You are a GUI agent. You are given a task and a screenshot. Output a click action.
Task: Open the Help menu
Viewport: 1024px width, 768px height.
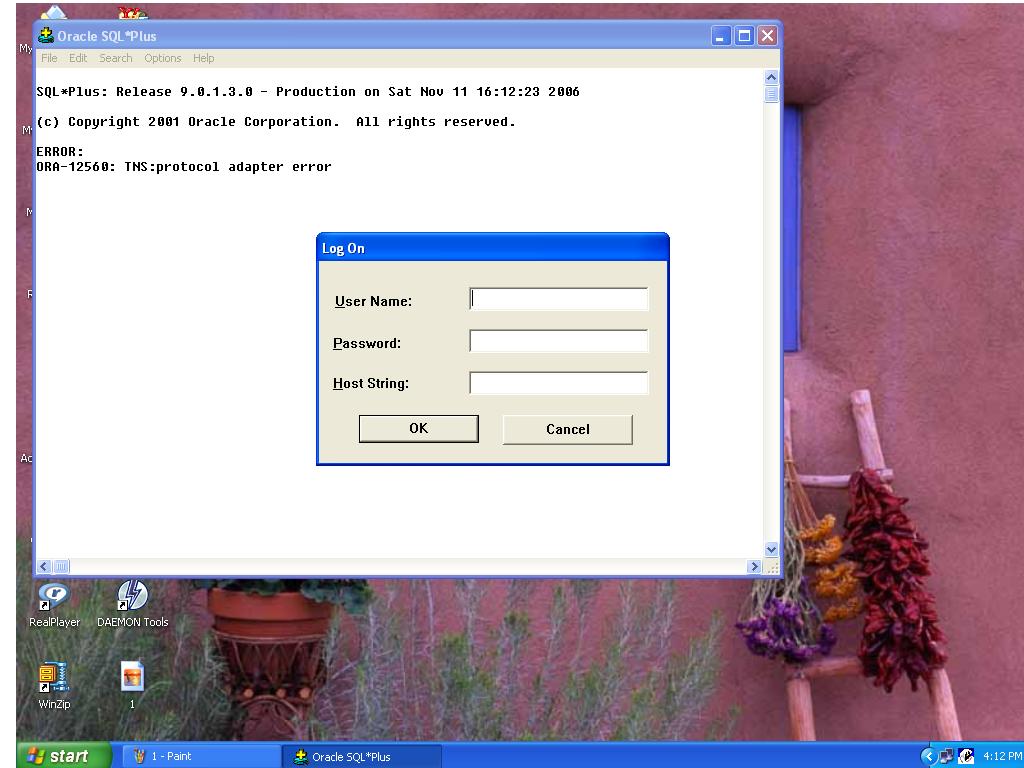click(204, 58)
